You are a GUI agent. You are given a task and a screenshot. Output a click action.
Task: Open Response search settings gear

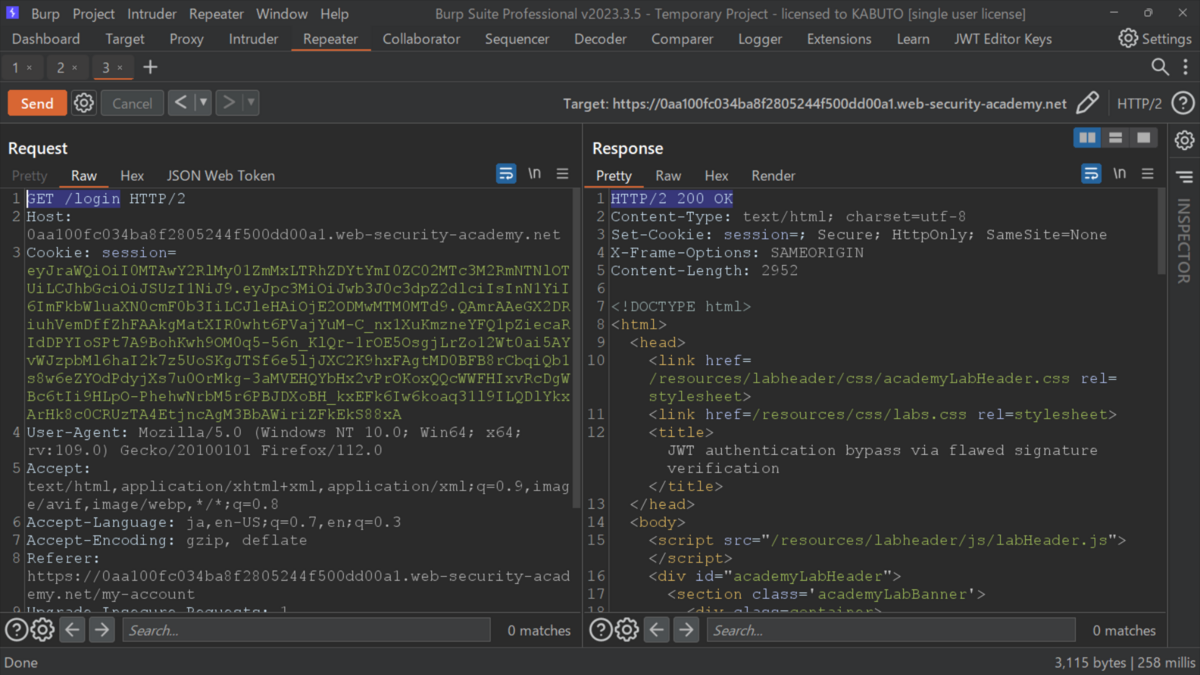626,630
